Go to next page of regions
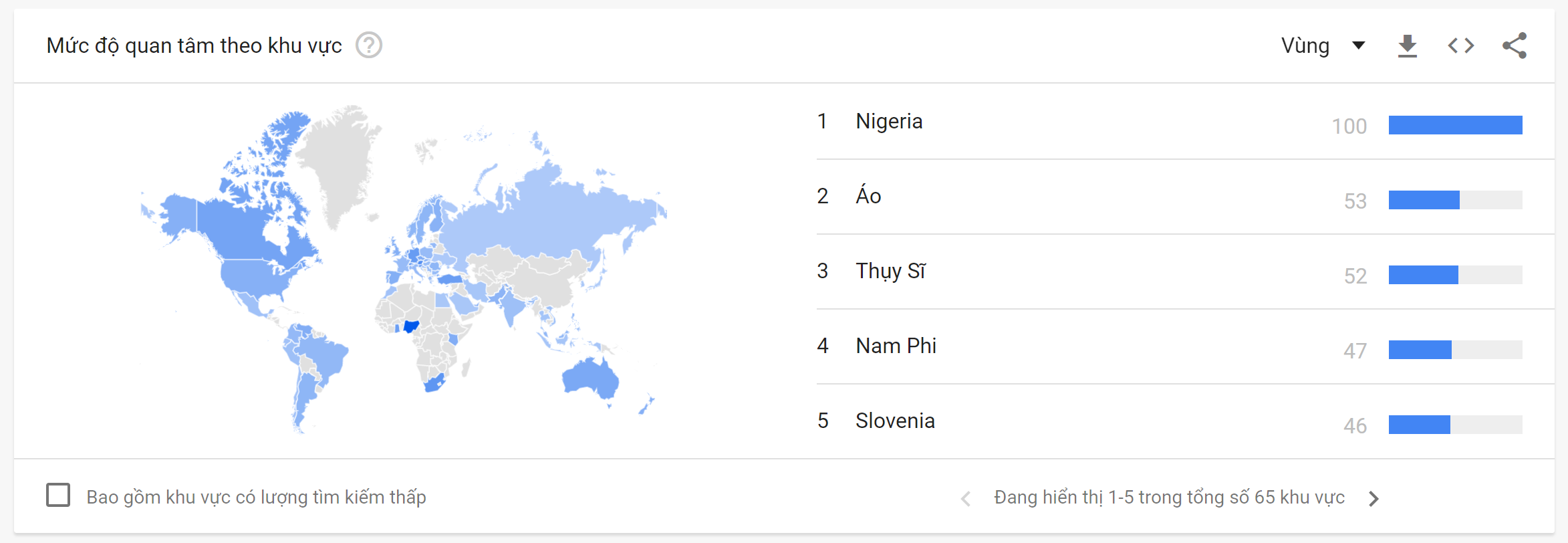The width and height of the screenshot is (1568, 543). (x=1374, y=498)
